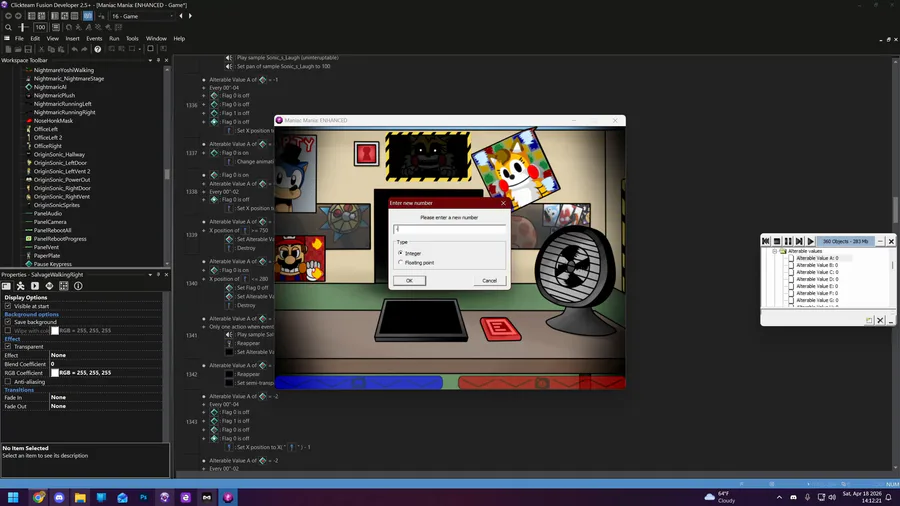Click the Cut scissors toolbar icon

[x=41, y=49]
